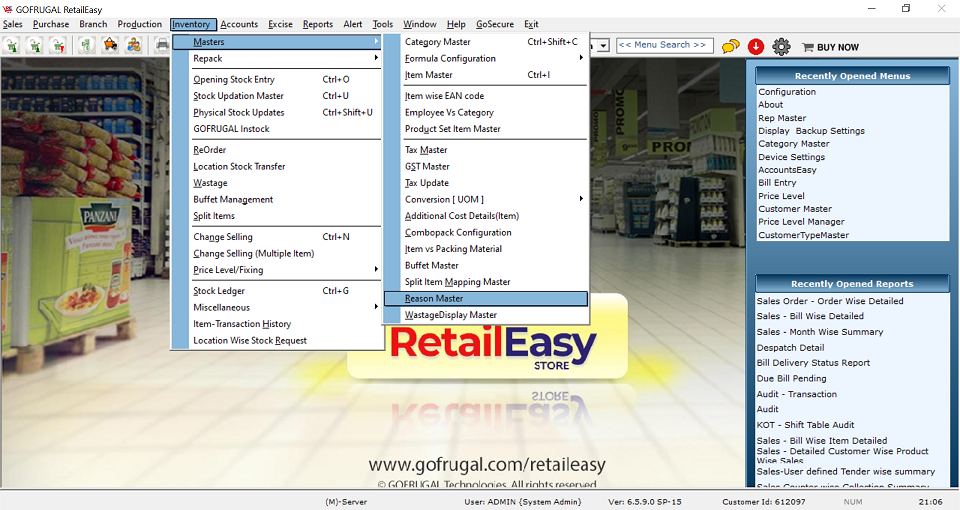960x510 pixels.
Task: Click the orange basket toolbar icon
Action: coord(109,45)
